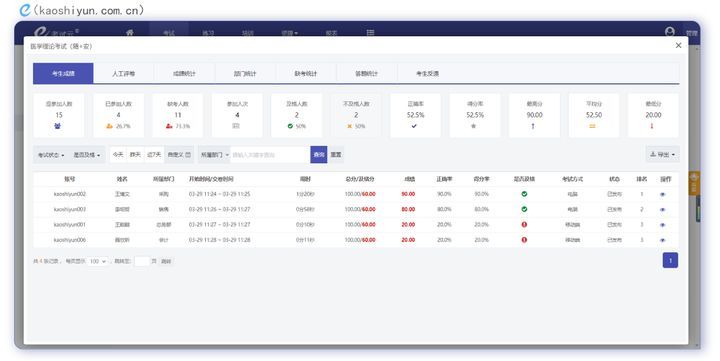This screenshot has height=361, width=720.
Task: Select account cell kaoshiyun001
Action: [x=70, y=225]
